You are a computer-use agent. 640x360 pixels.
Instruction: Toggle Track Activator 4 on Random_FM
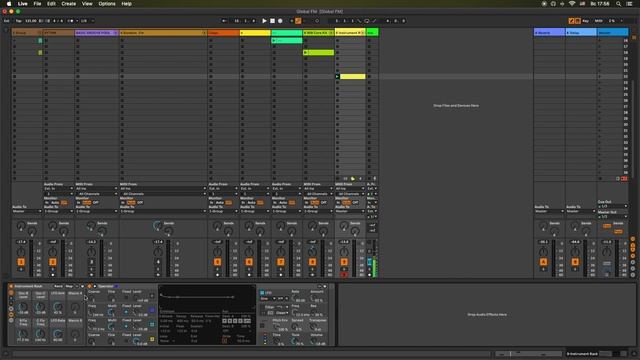(x=158, y=262)
